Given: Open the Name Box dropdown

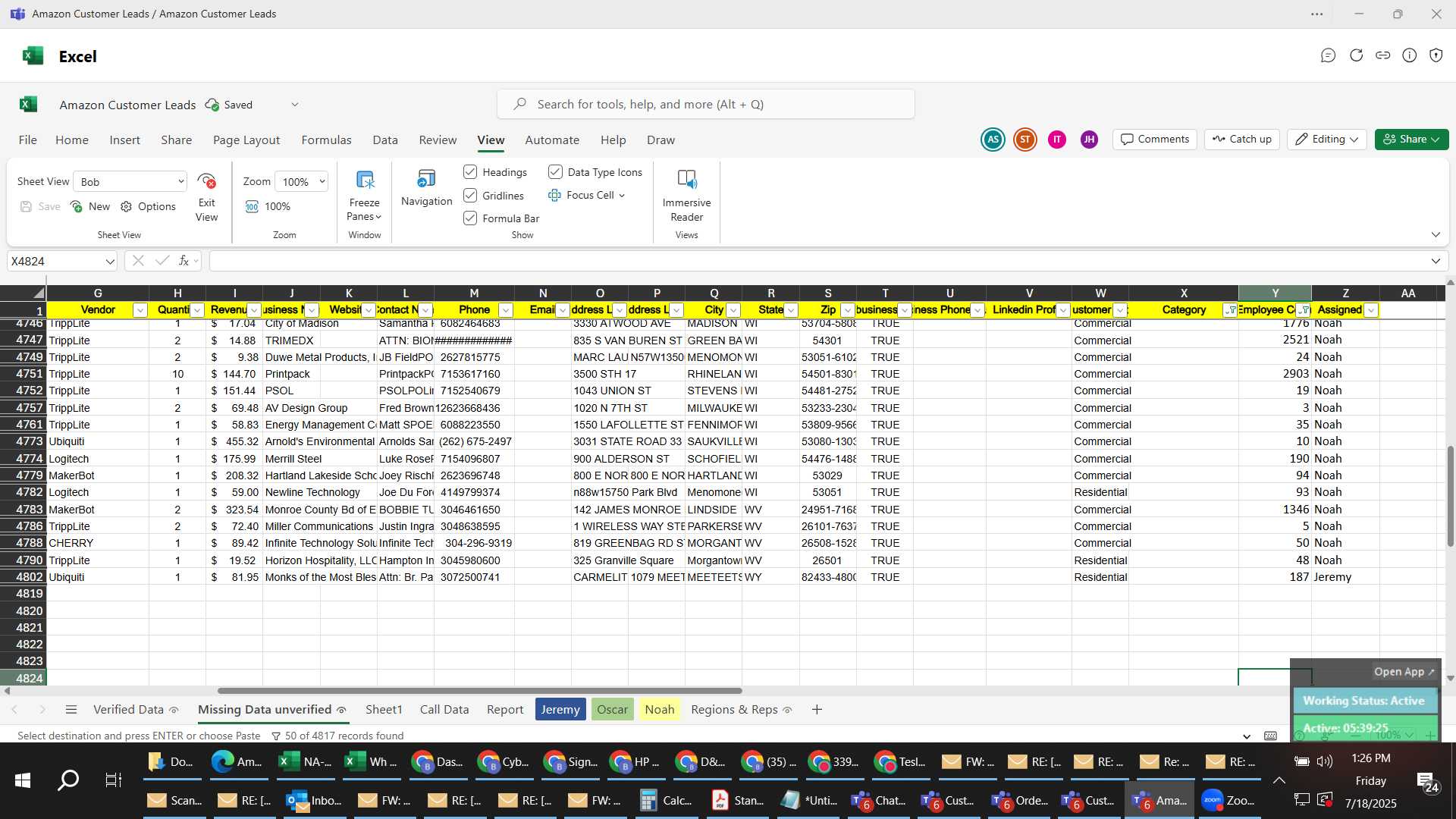Looking at the screenshot, I should point(110,262).
